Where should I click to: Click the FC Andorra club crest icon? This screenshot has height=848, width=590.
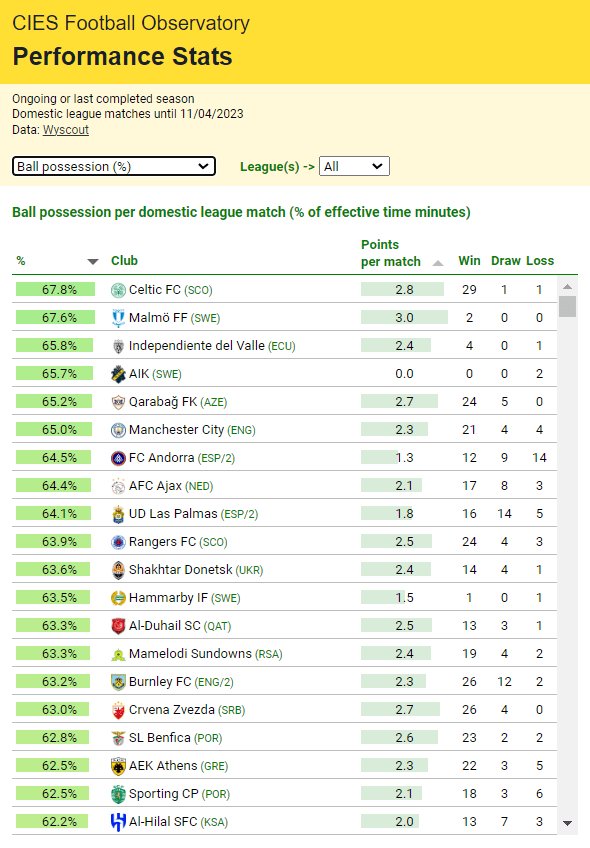(x=118, y=458)
